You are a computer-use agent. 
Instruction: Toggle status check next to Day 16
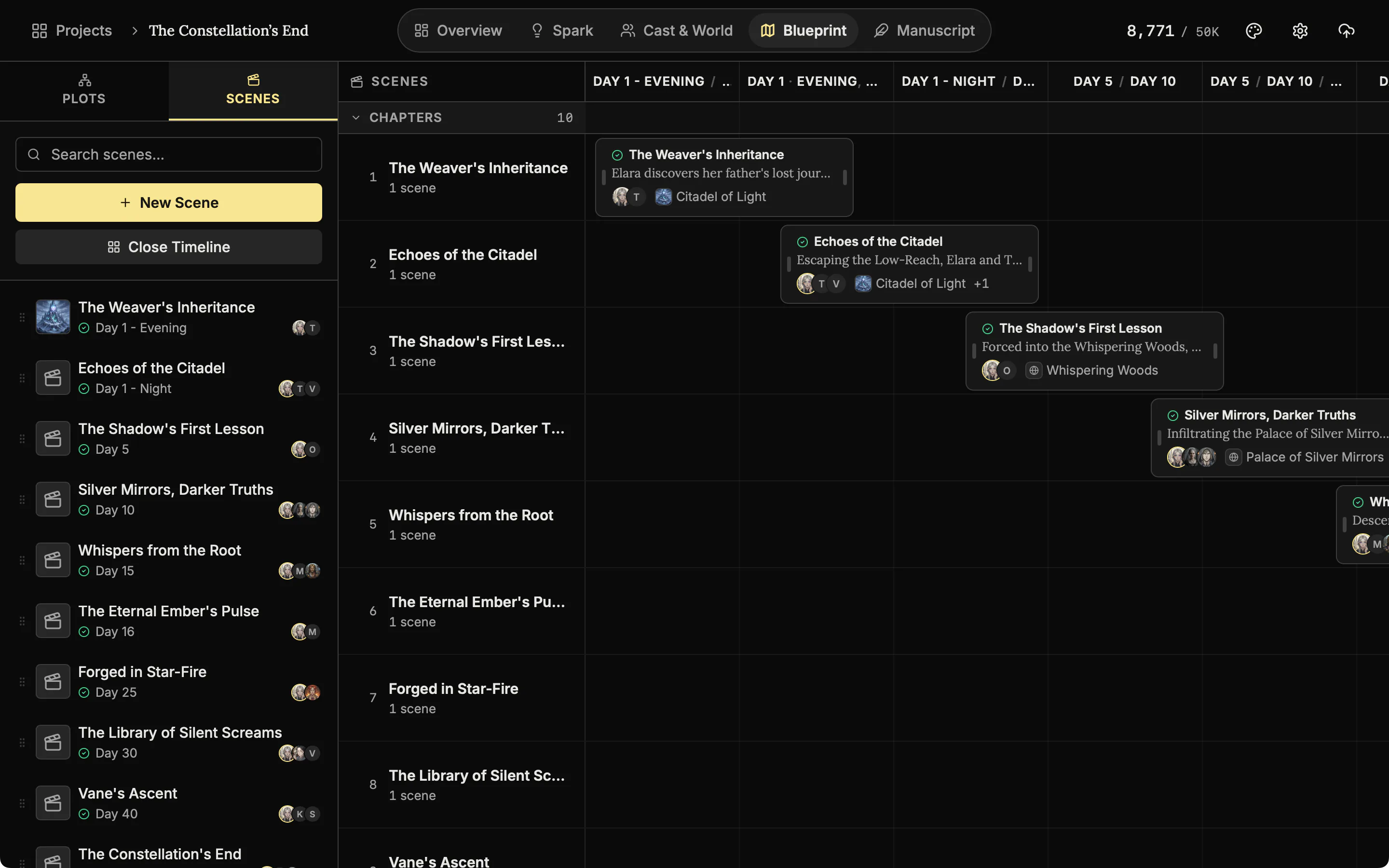84,632
